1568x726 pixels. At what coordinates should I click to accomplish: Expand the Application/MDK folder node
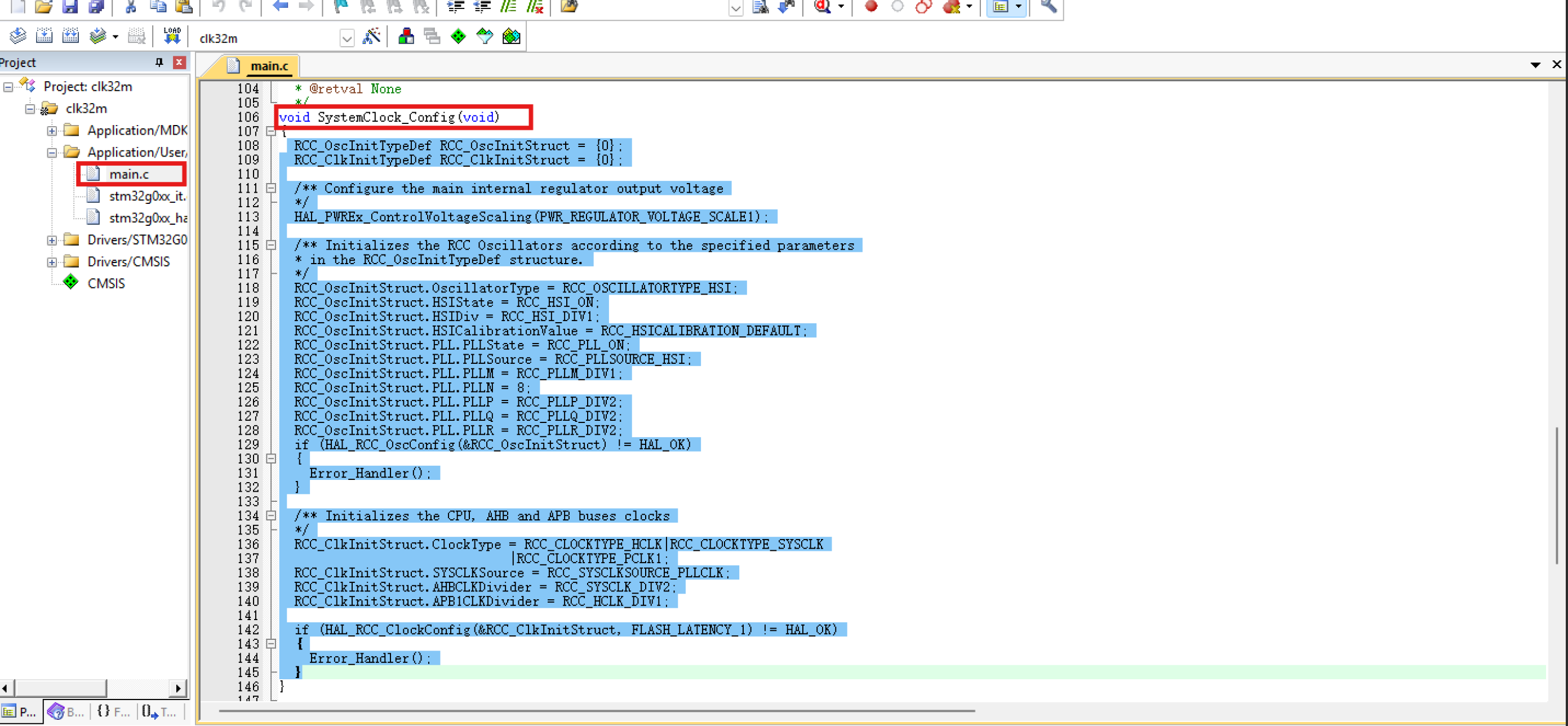52,131
